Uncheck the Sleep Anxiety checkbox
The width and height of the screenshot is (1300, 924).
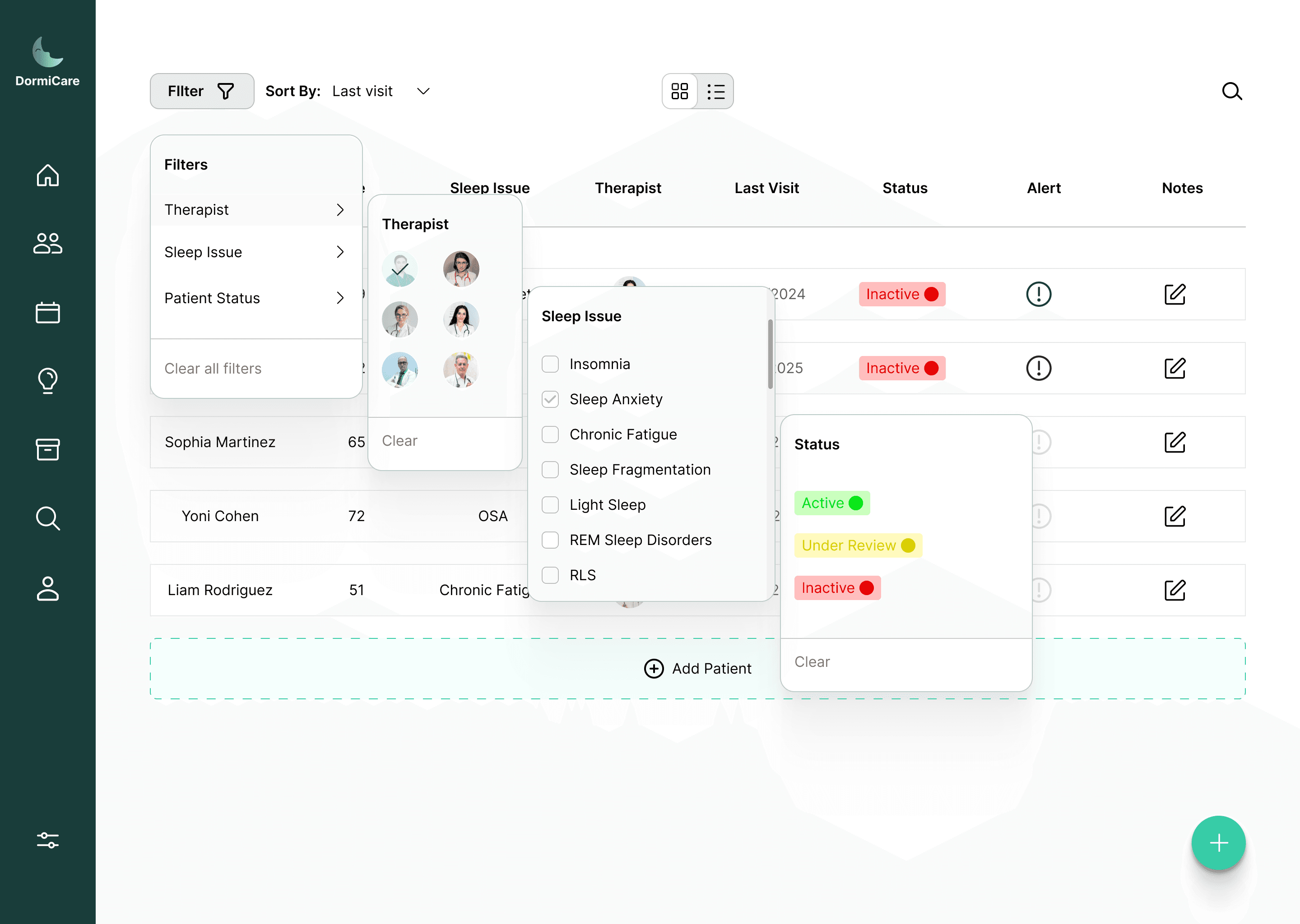[x=550, y=399]
